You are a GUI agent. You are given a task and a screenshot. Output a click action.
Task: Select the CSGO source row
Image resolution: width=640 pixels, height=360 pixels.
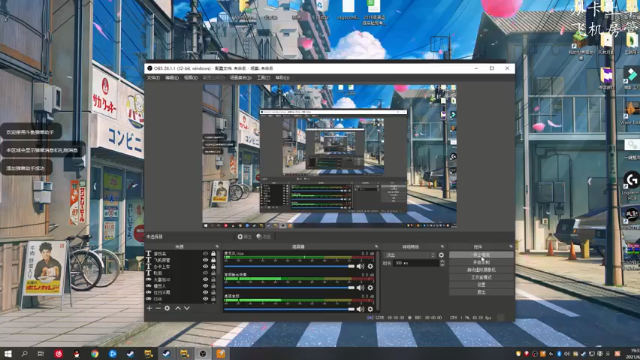pos(181,299)
